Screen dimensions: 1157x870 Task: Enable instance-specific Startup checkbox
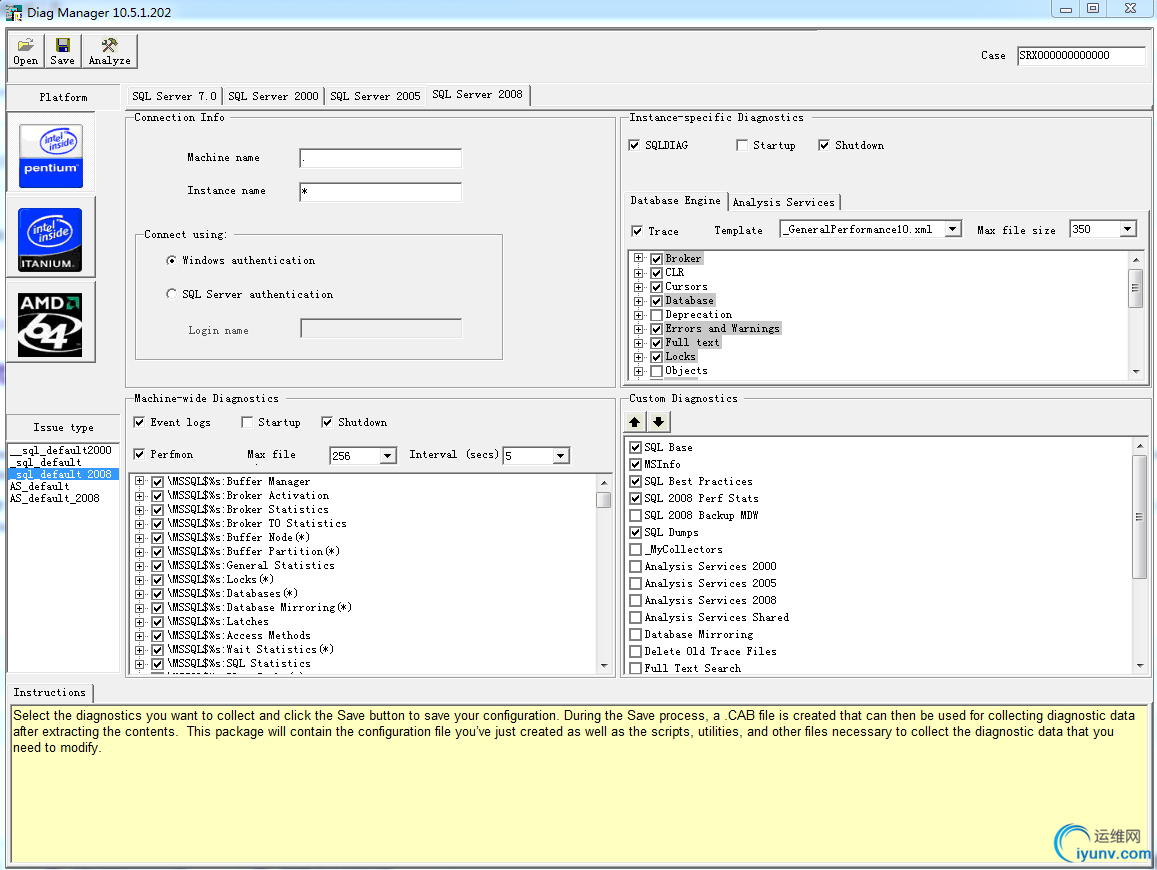(742, 145)
